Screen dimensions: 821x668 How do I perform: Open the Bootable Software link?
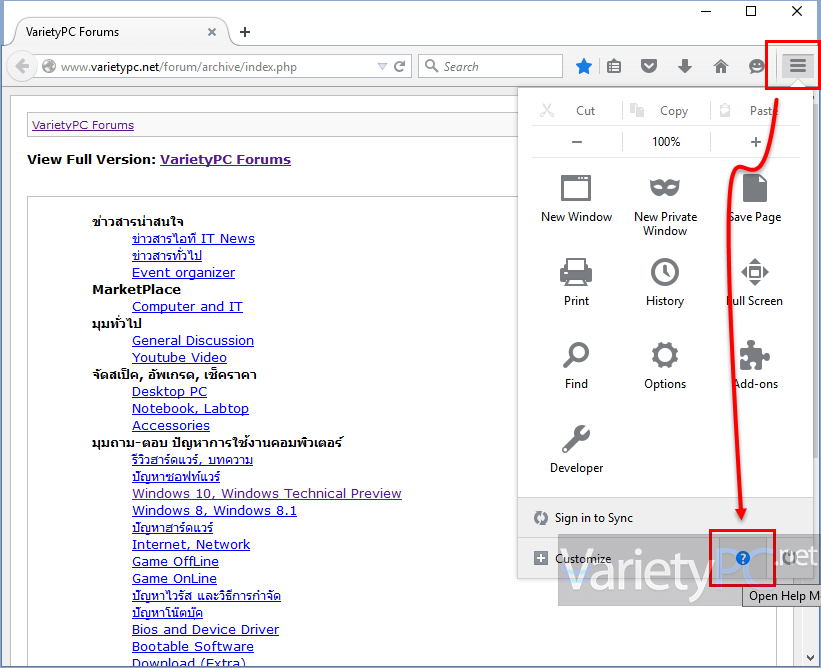click(x=193, y=647)
